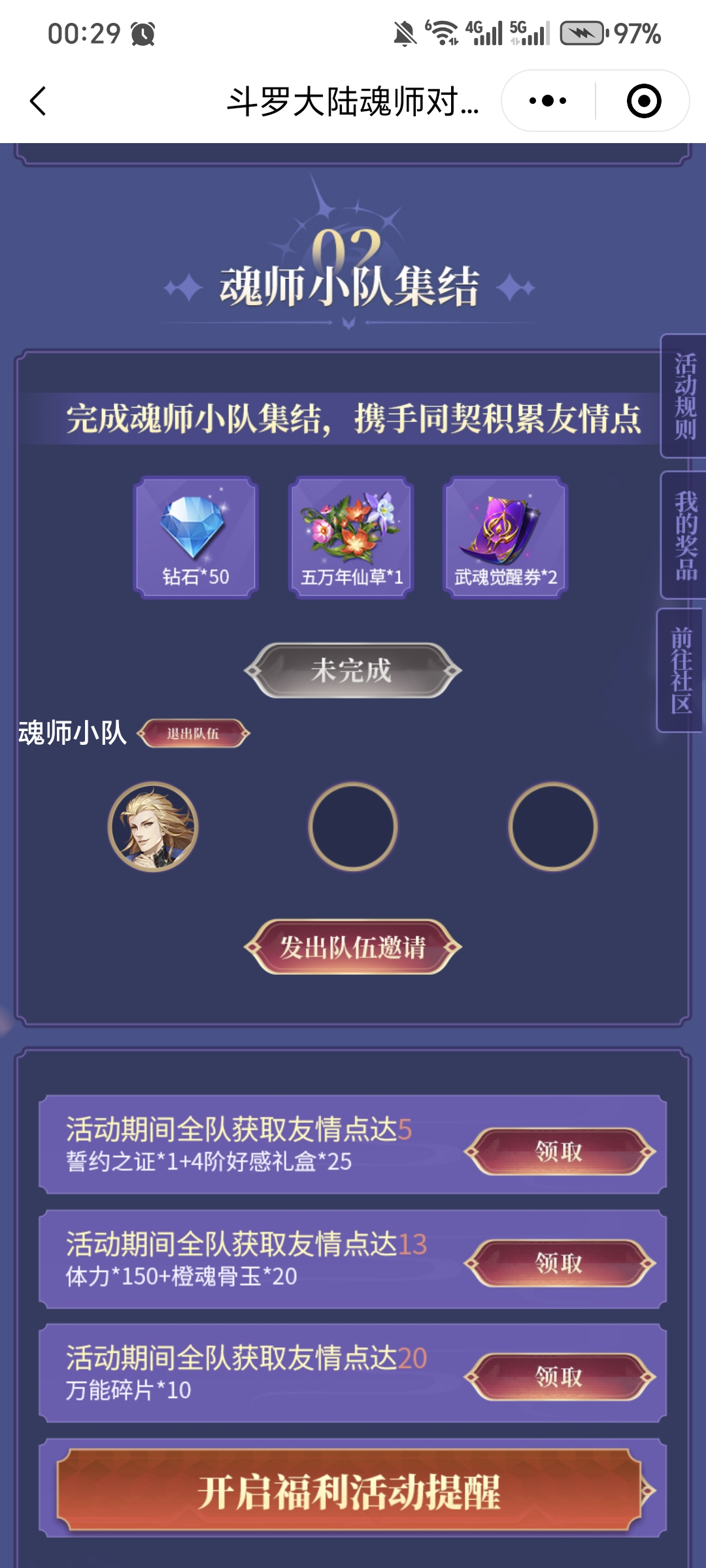Tap the empty third team member slot
706x1568 pixels.
(x=553, y=826)
